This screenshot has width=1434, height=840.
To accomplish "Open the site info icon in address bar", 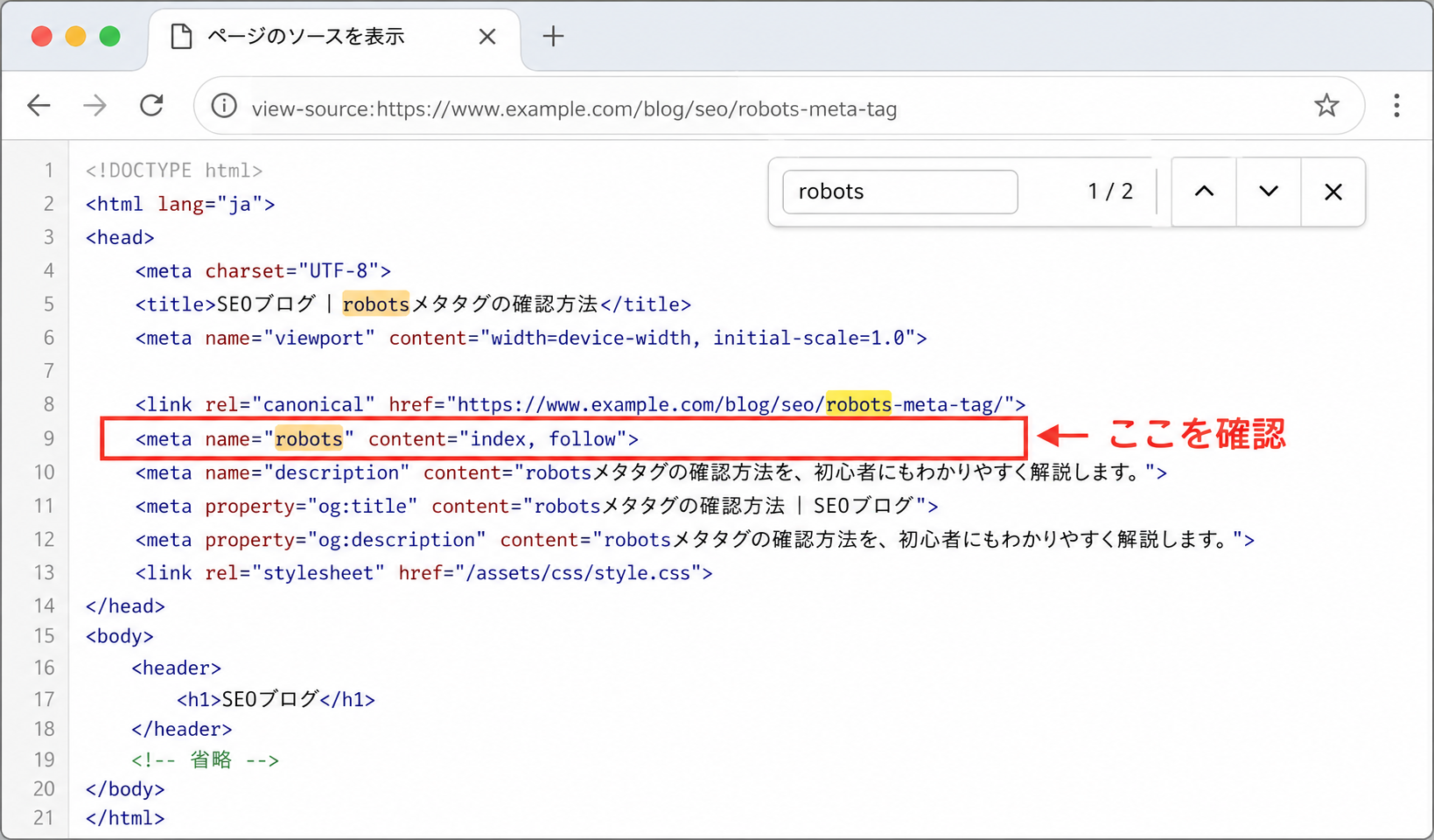I will coord(224,107).
